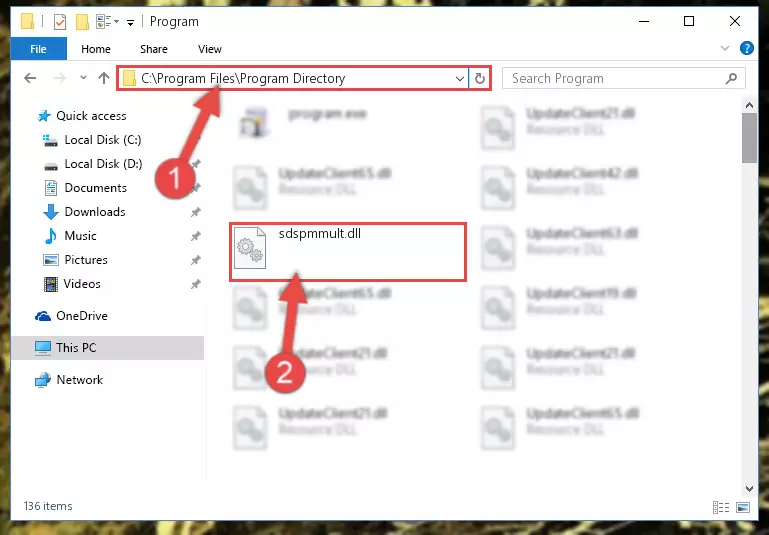The image size is (769, 535).
Task: Unpin Downloads from Quick access
Action: pos(196,212)
